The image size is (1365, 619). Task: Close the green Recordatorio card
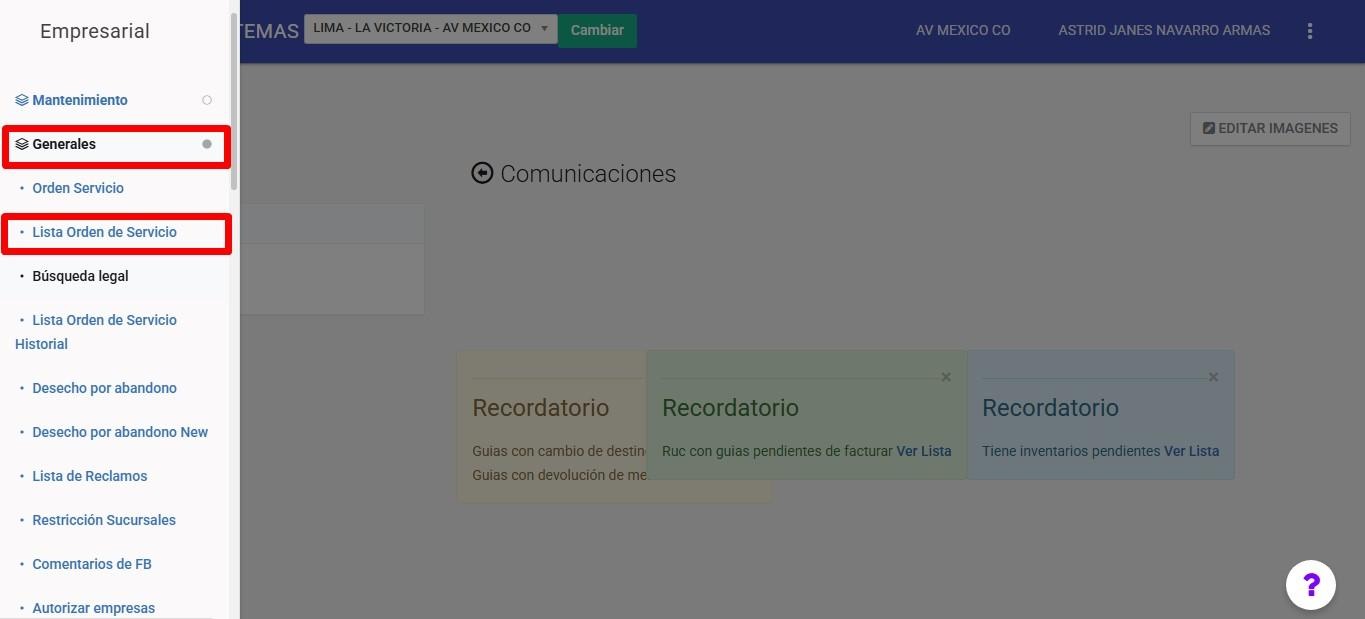point(946,377)
